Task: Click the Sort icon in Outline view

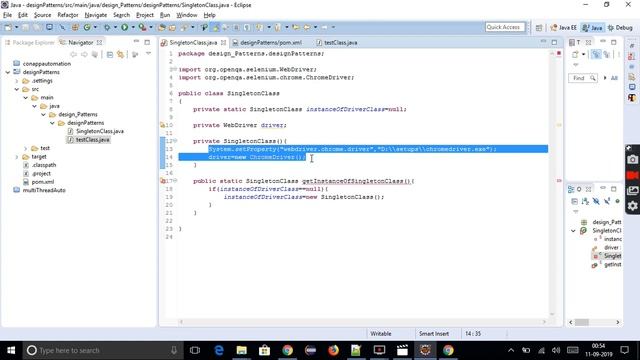Action: tap(585, 201)
